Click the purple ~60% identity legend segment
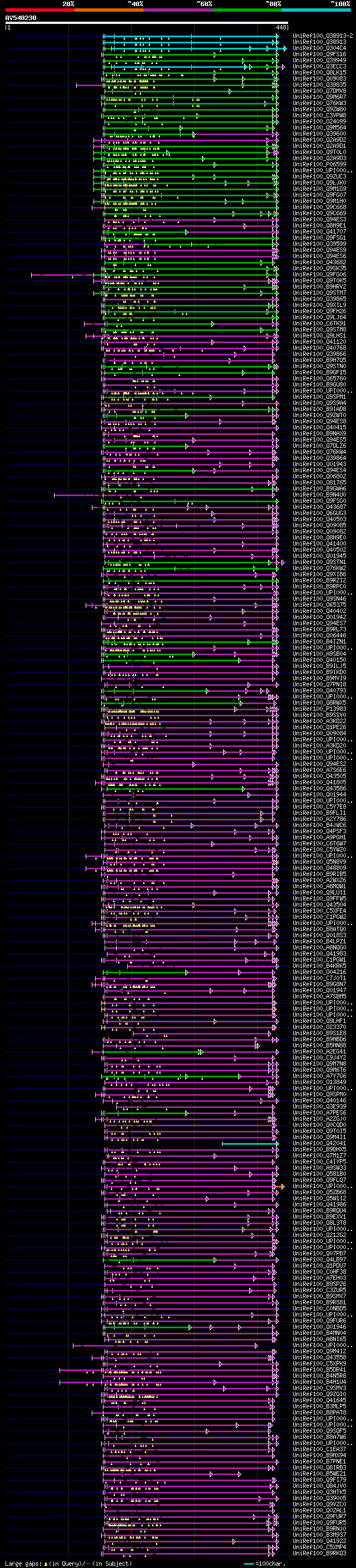The image size is (356, 1568). click(177, 11)
